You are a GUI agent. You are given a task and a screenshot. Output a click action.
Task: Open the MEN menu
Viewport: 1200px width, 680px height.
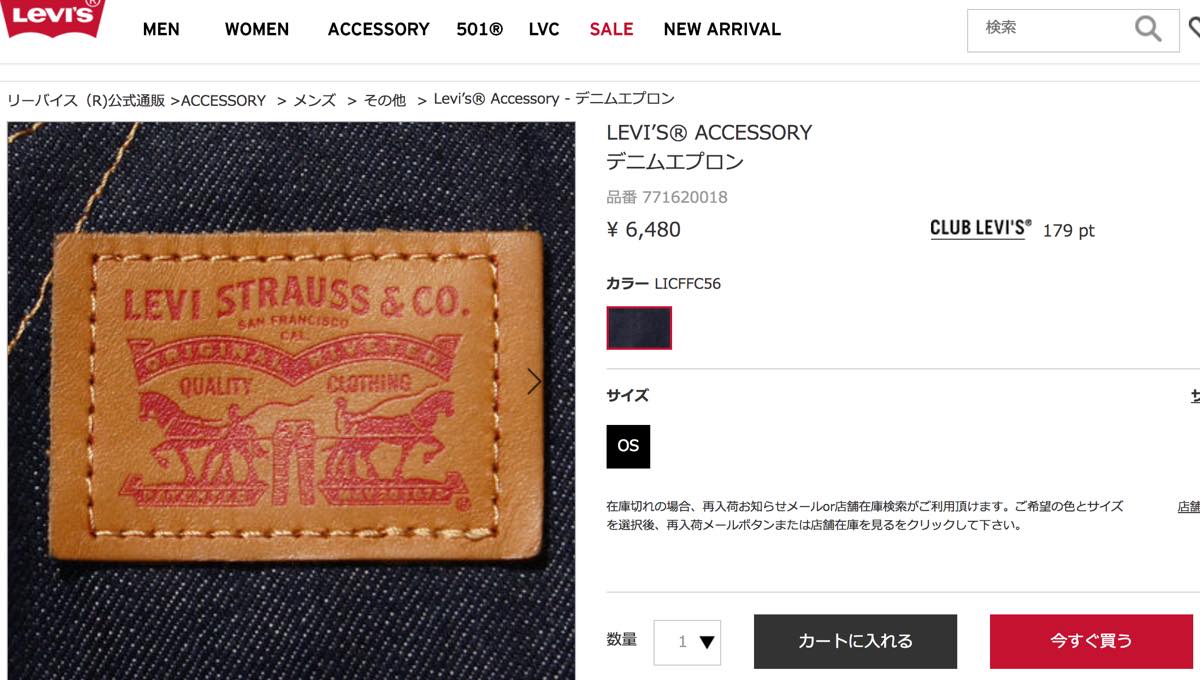[161, 29]
